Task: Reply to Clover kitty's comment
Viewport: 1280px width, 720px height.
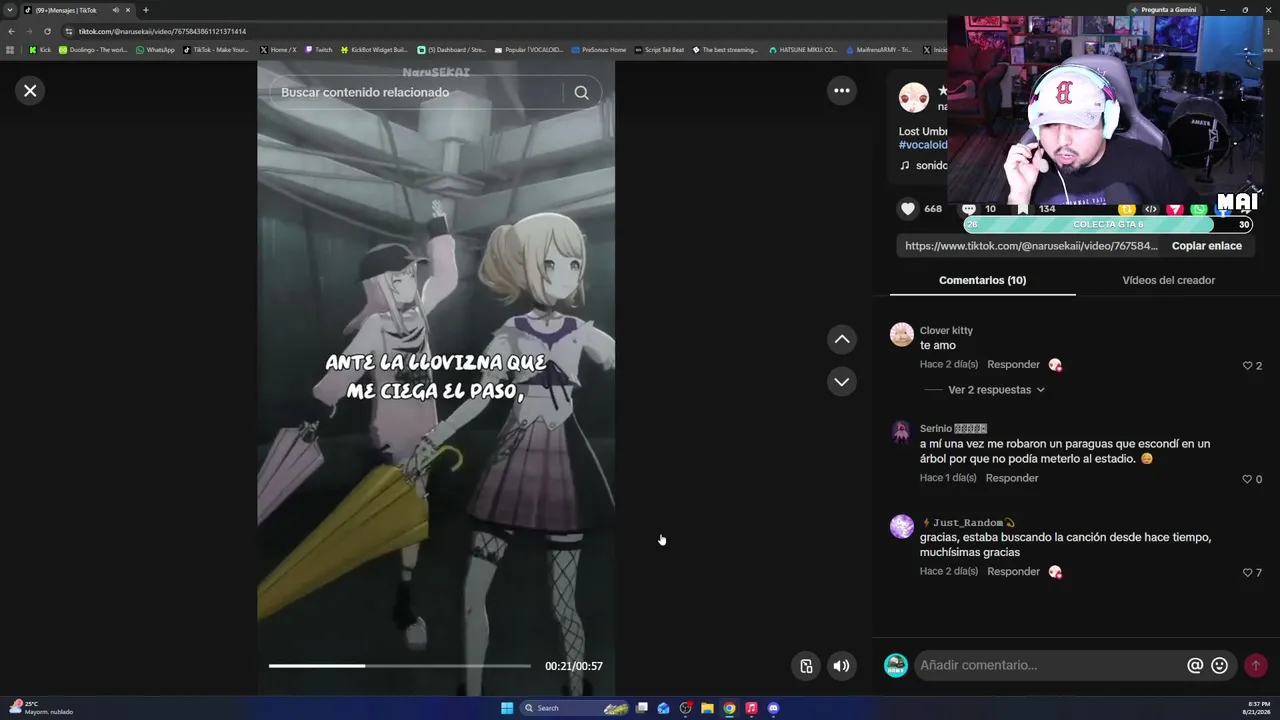Action: pyautogui.click(x=1013, y=365)
